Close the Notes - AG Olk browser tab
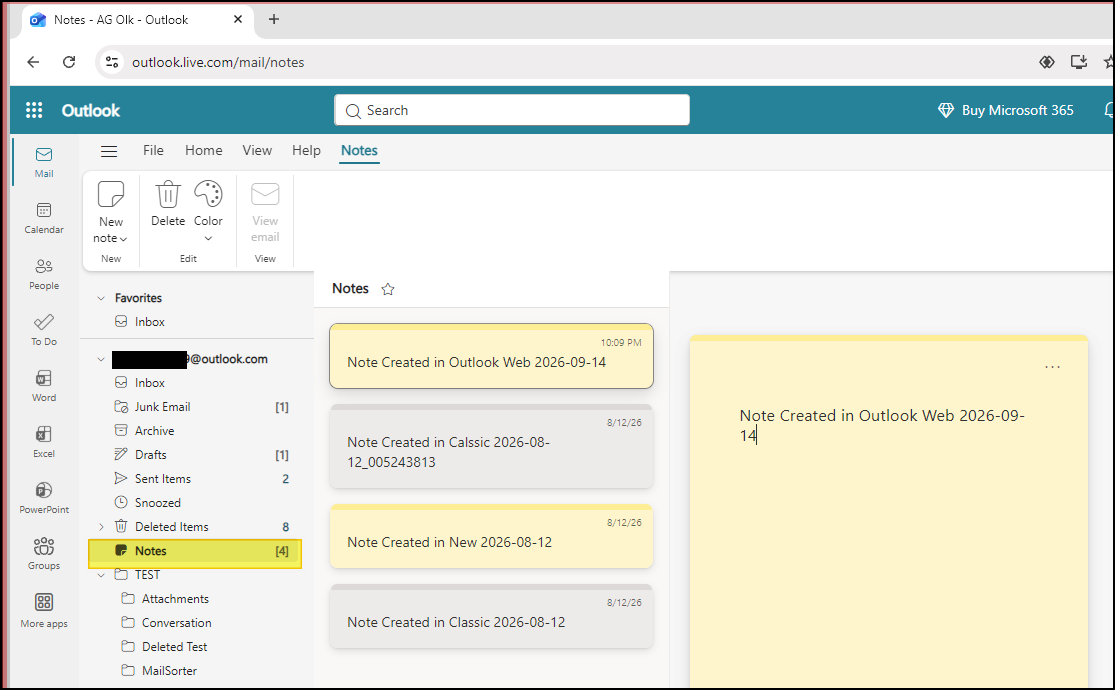Image resolution: width=1115 pixels, height=690 pixels. click(238, 19)
